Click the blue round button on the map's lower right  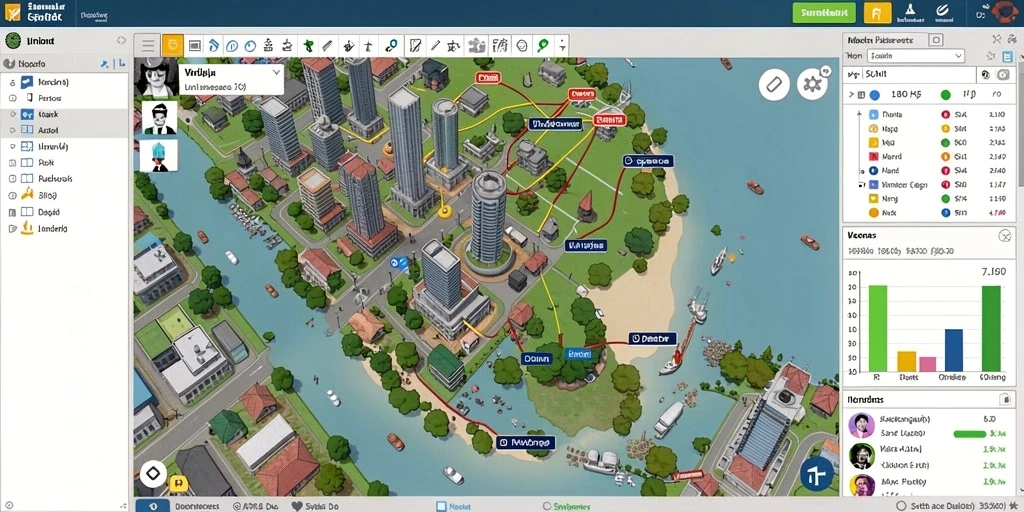pyautogui.click(x=817, y=473)
